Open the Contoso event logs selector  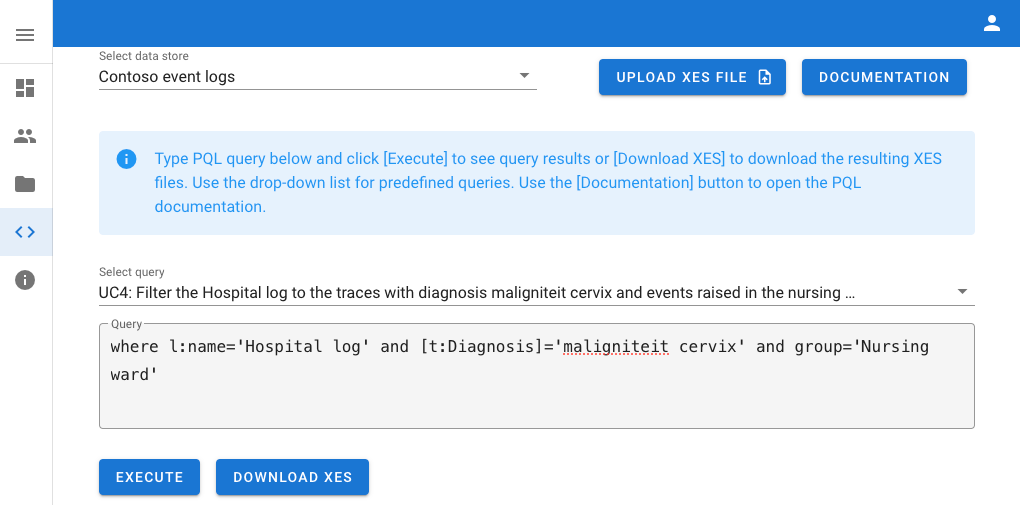(x=300, y=76)
